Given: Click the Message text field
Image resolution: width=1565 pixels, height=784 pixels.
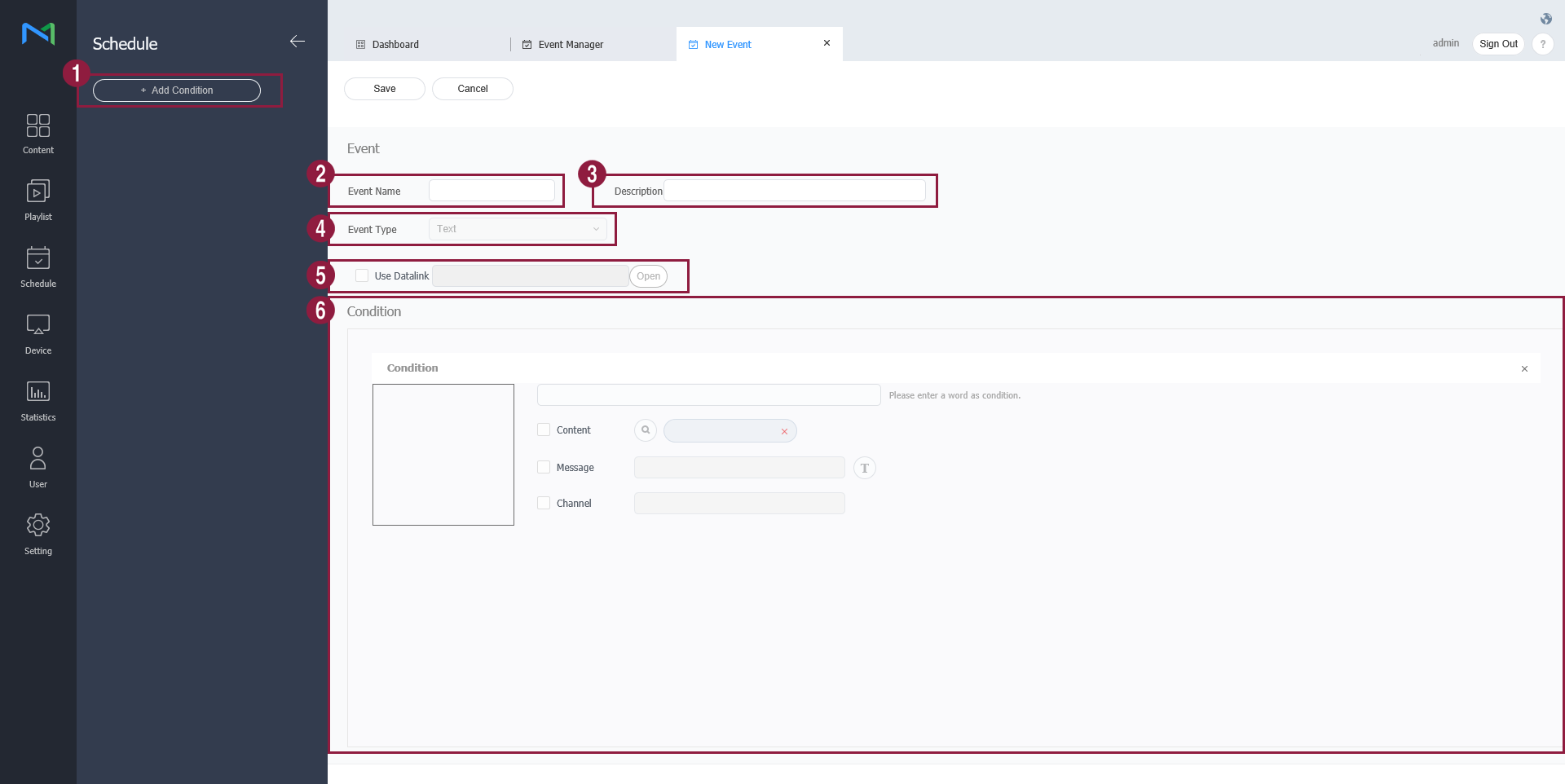Looking at the screenshot, I should [x=739, y=468].
